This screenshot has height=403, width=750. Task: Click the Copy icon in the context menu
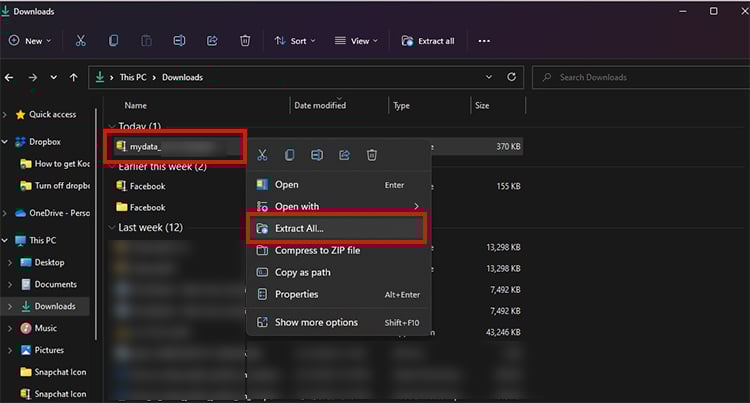tap(289, 155)
